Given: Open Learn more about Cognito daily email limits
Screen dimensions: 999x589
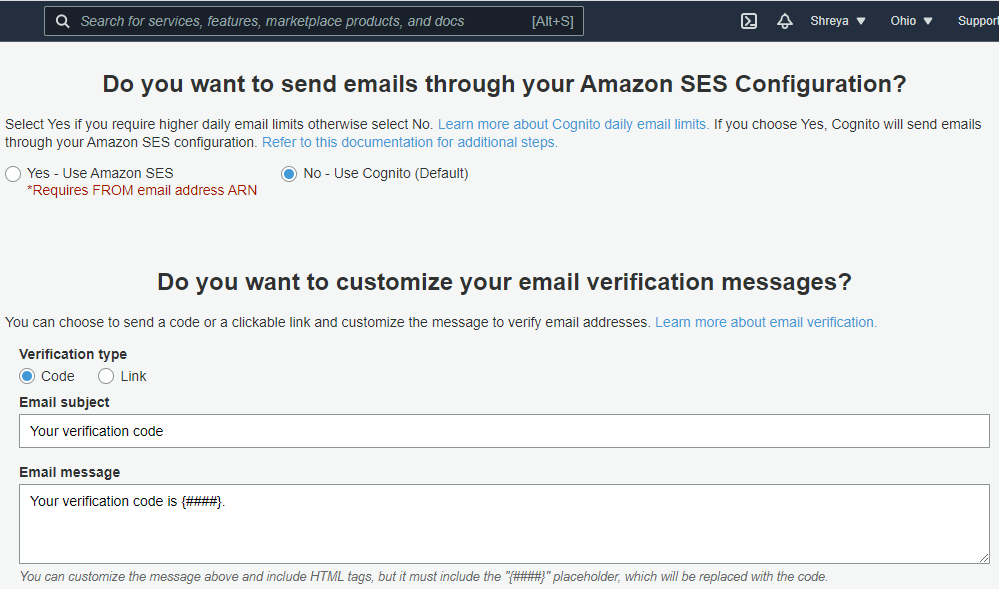Looking at the screenshot, I should (573, 125).
